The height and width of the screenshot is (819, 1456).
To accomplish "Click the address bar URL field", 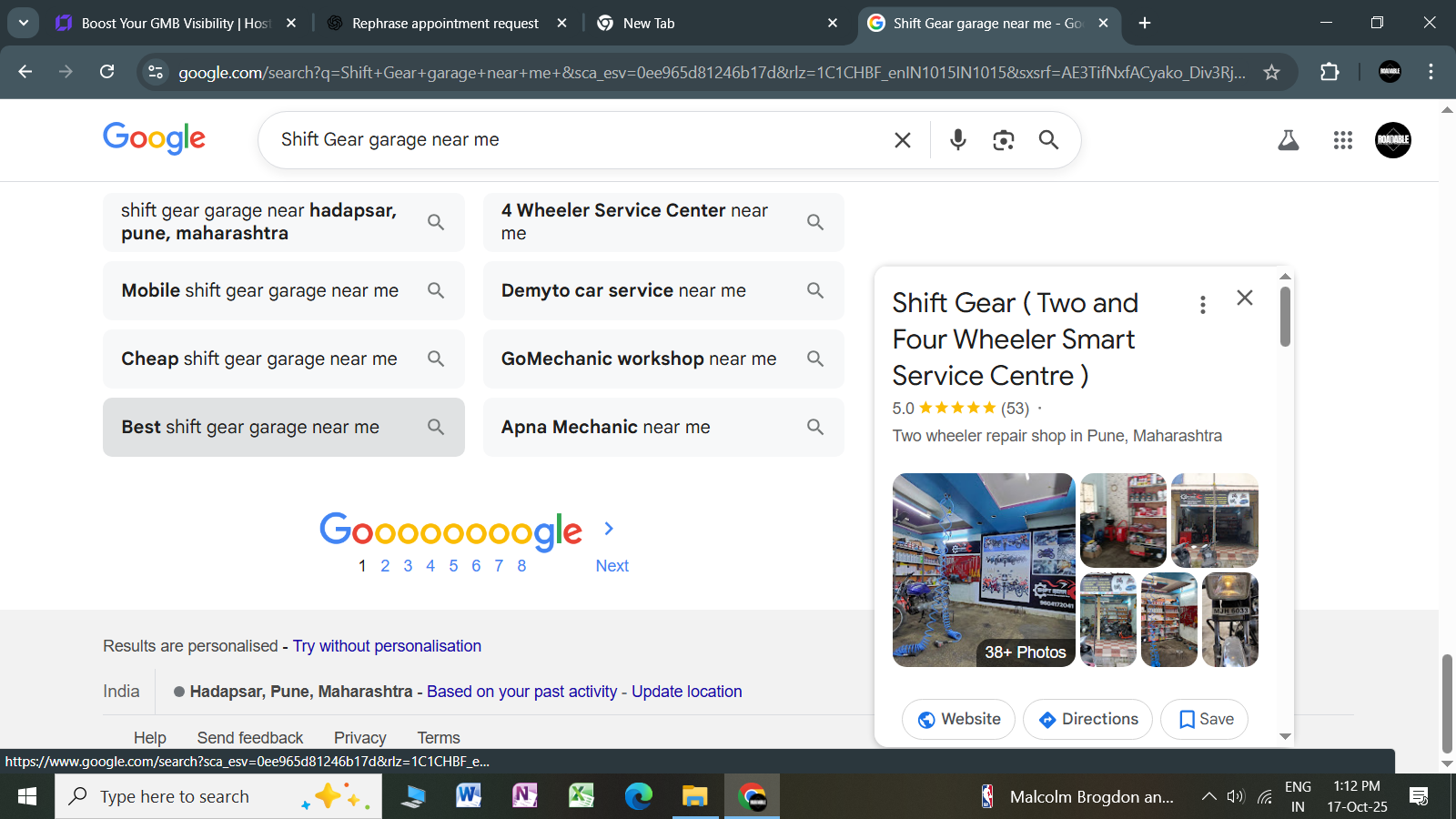I will coord(712,72).
